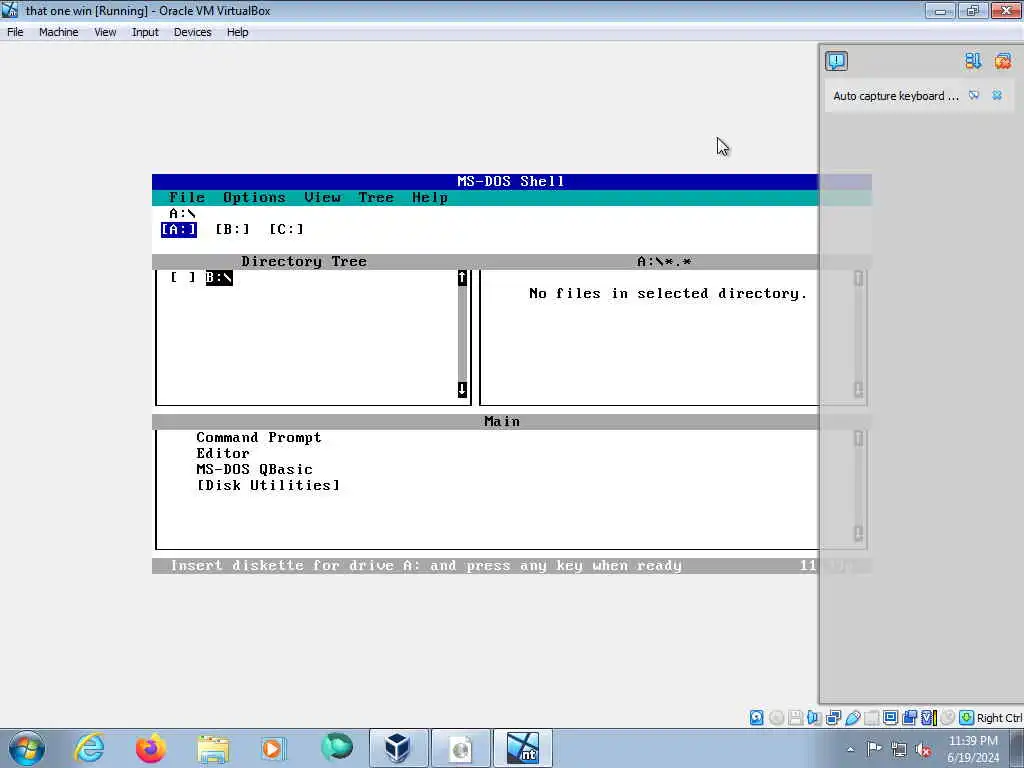Switch to VirtualBox Manager cube taskbar icon
Image resolution: width=1024 pixels, height=768 pixels.
pos(398,748)
